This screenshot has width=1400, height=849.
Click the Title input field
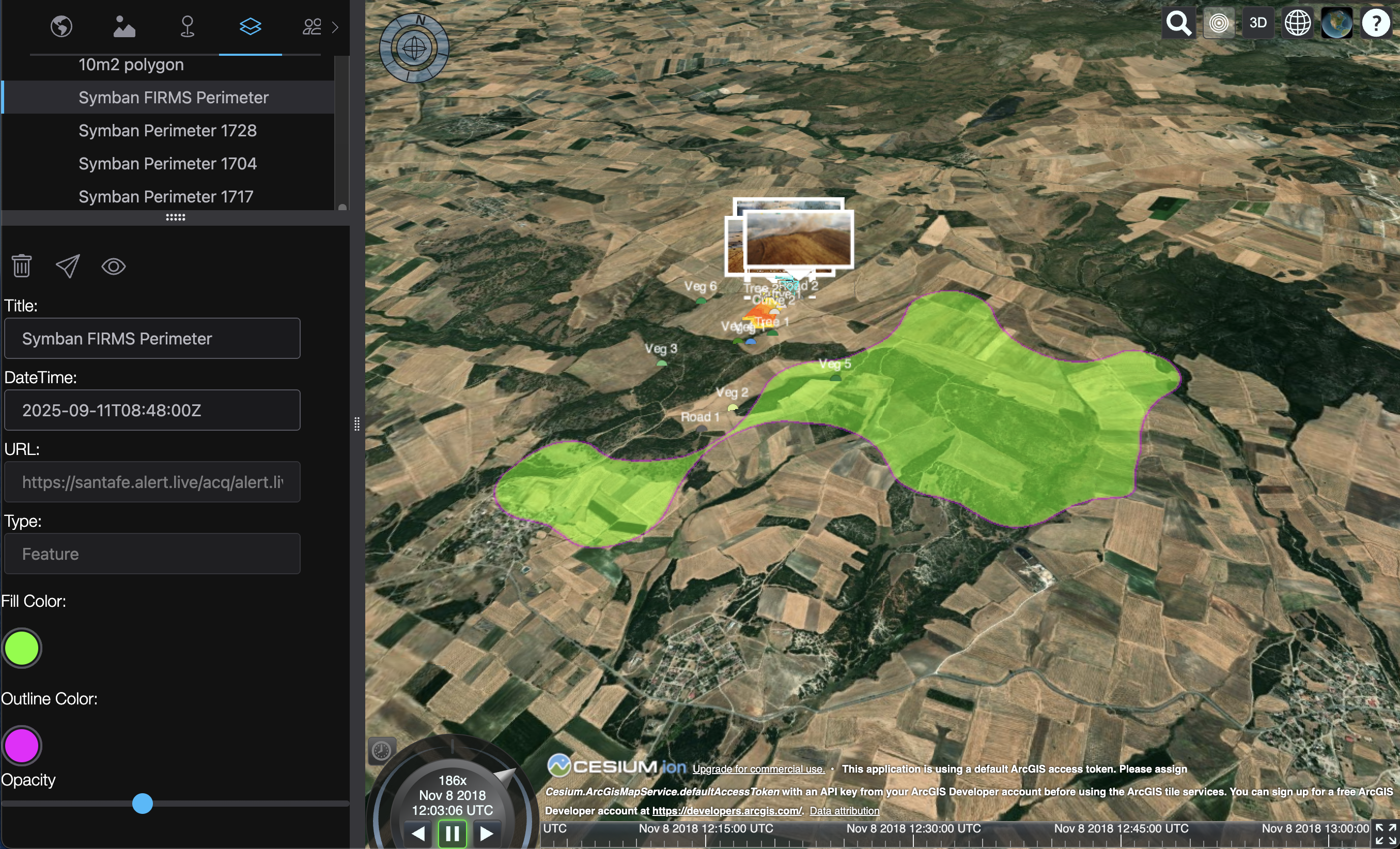(152, 338)
